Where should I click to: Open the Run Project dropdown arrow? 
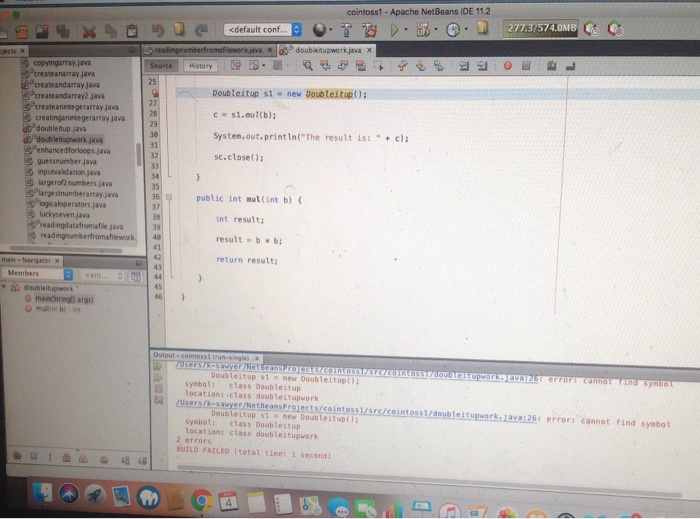(406, 29)
